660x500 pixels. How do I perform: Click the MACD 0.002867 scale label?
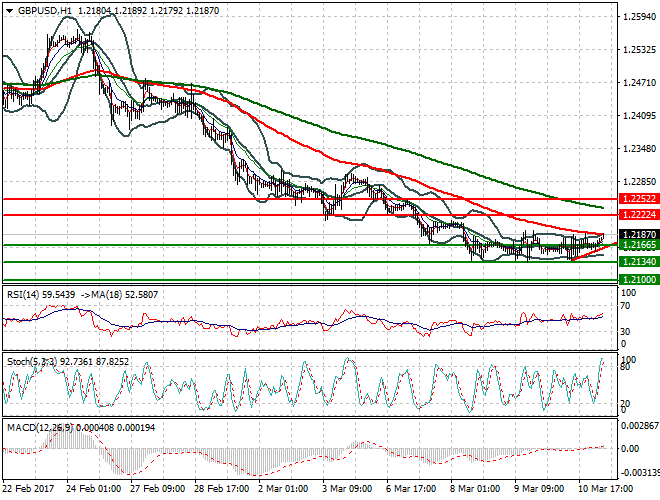pyautogui.click(x=638, y=426)
